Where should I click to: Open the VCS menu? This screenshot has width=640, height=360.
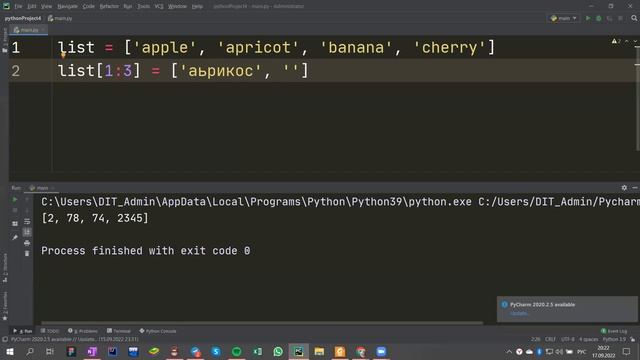click(159, 6)
